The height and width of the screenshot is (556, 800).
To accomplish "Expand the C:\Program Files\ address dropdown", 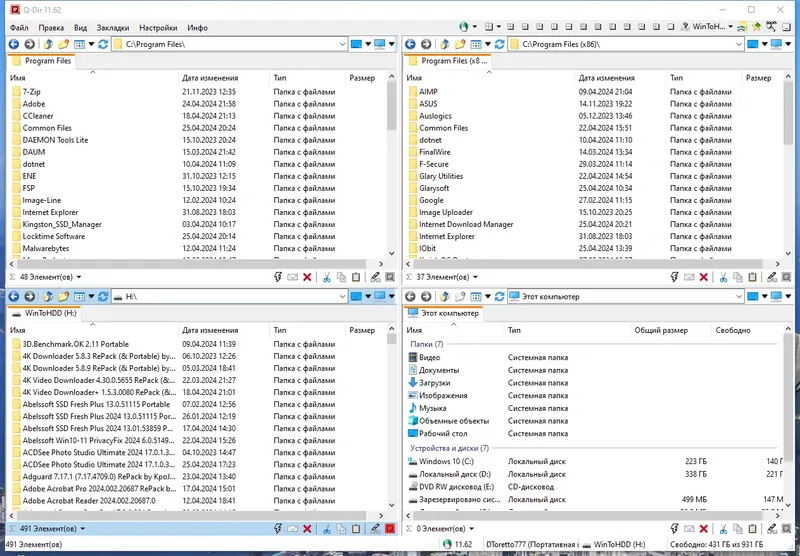I will click(342, 44).
